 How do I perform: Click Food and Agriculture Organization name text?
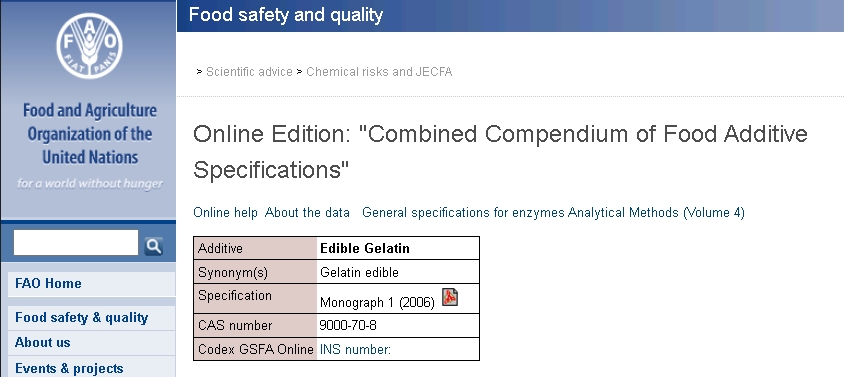coord(89,134)
